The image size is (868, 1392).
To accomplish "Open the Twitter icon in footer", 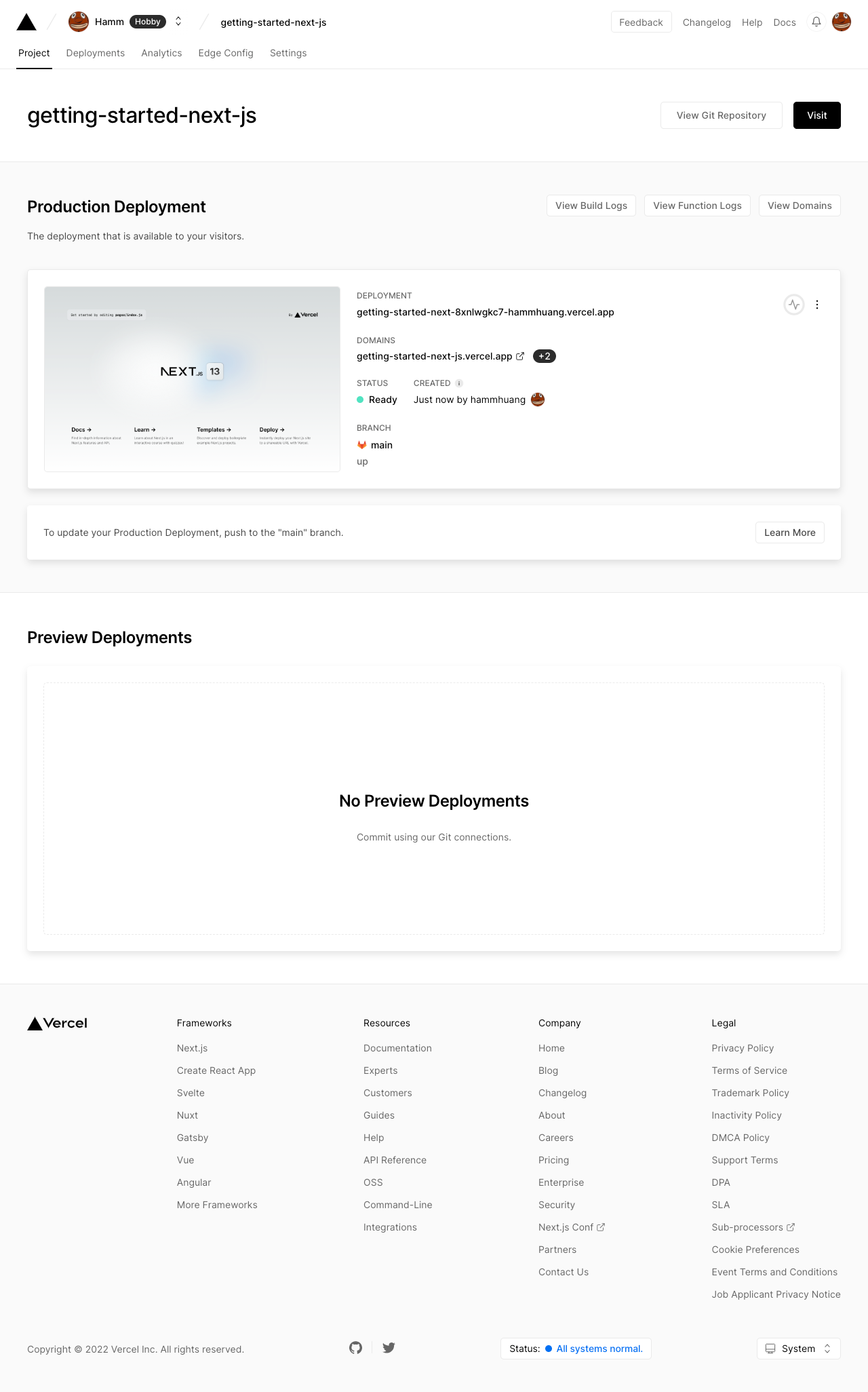I will pos(389,1348).
